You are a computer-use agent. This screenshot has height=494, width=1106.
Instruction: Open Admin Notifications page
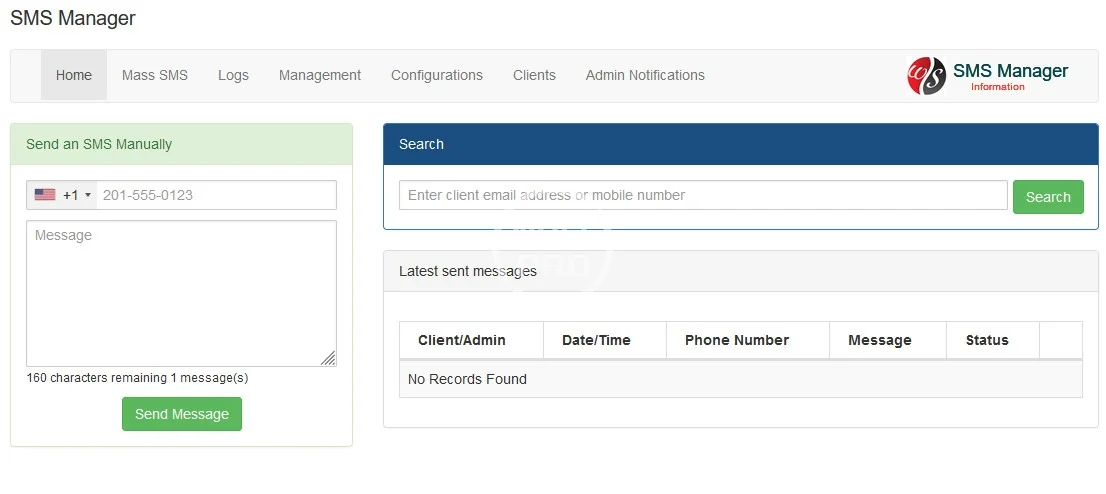[x=645, y=75]
